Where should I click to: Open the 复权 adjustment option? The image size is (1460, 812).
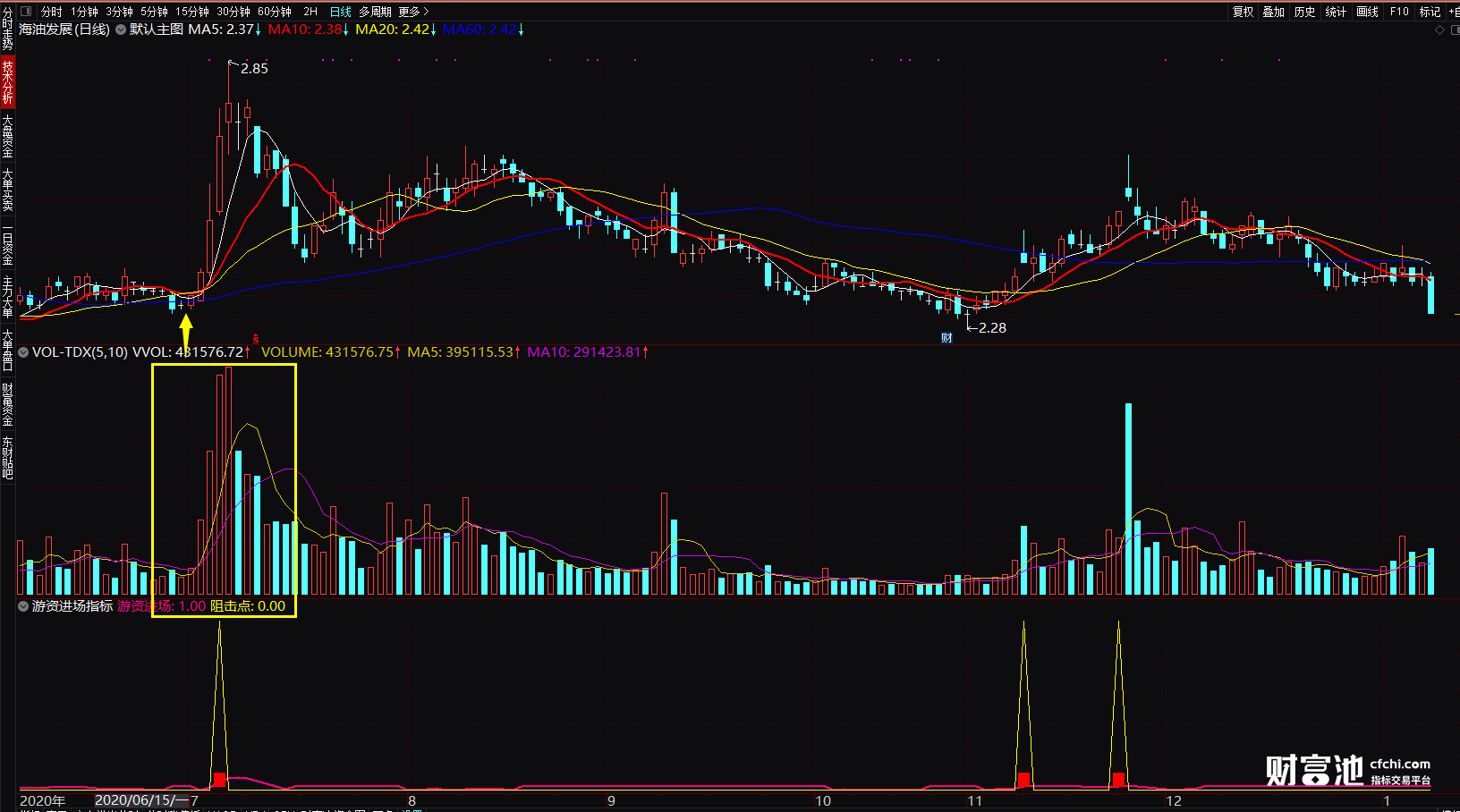[1244, 12]
